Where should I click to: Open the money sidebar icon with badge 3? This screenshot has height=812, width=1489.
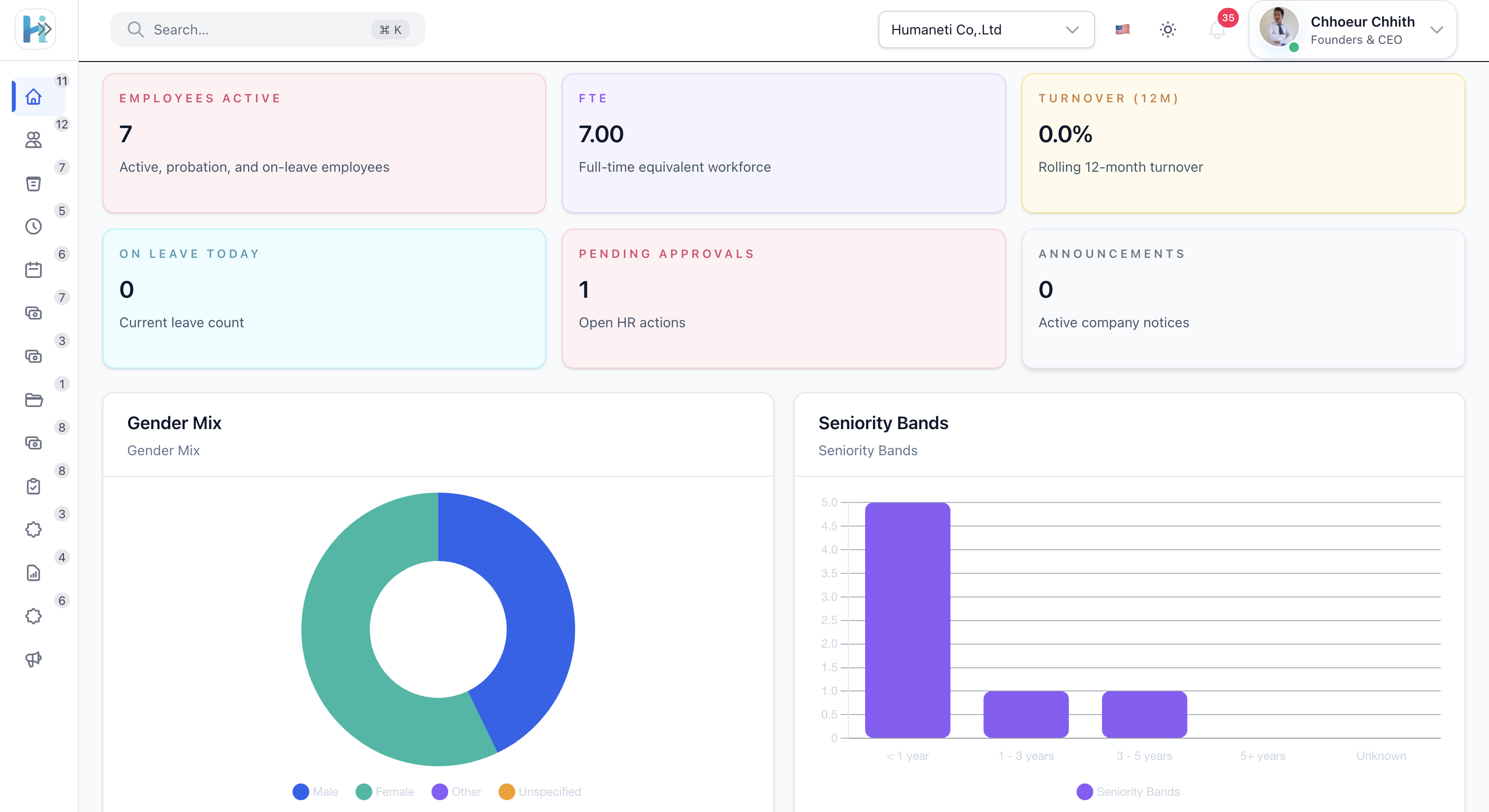33,356
